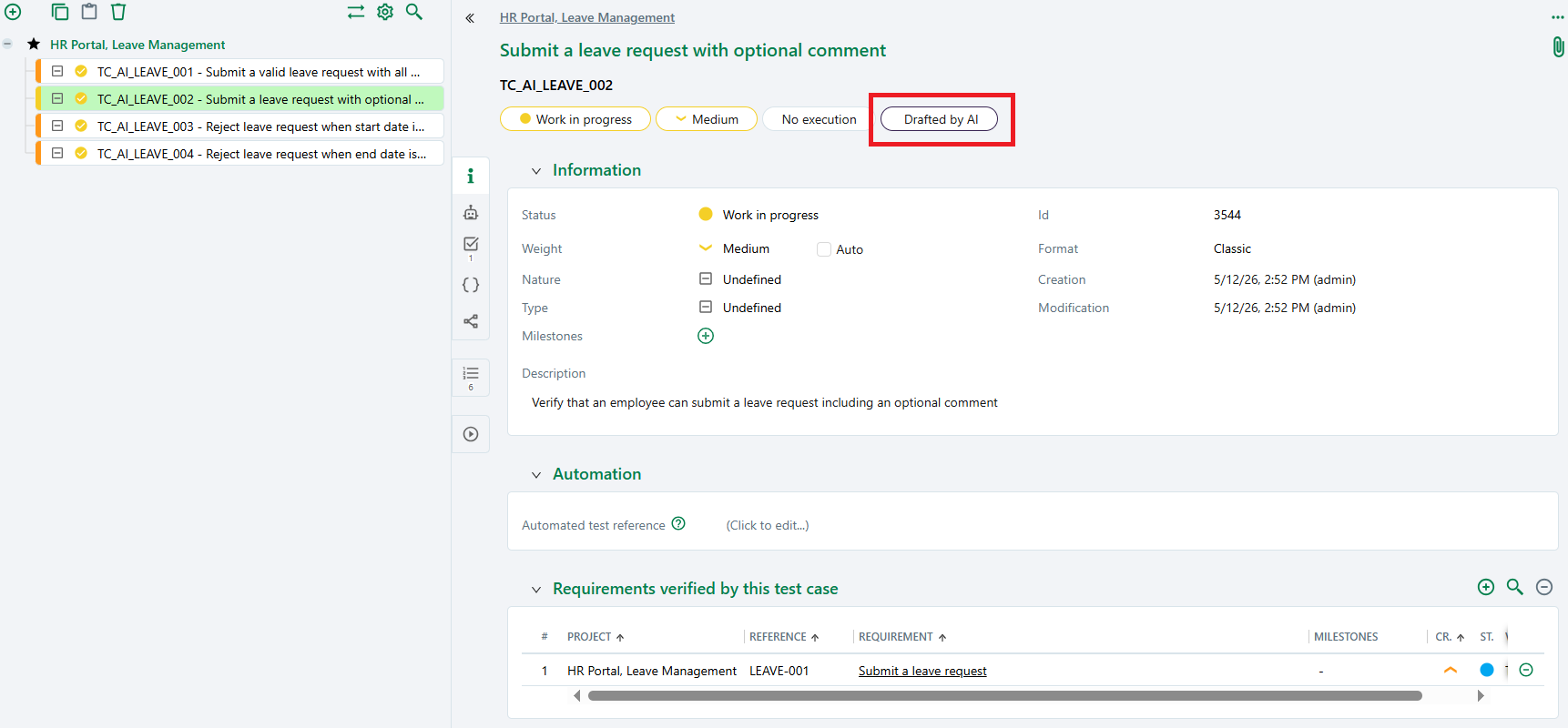Screen dimensions: 1568x728
Task: Collapse the Information section
Action: 536,171
